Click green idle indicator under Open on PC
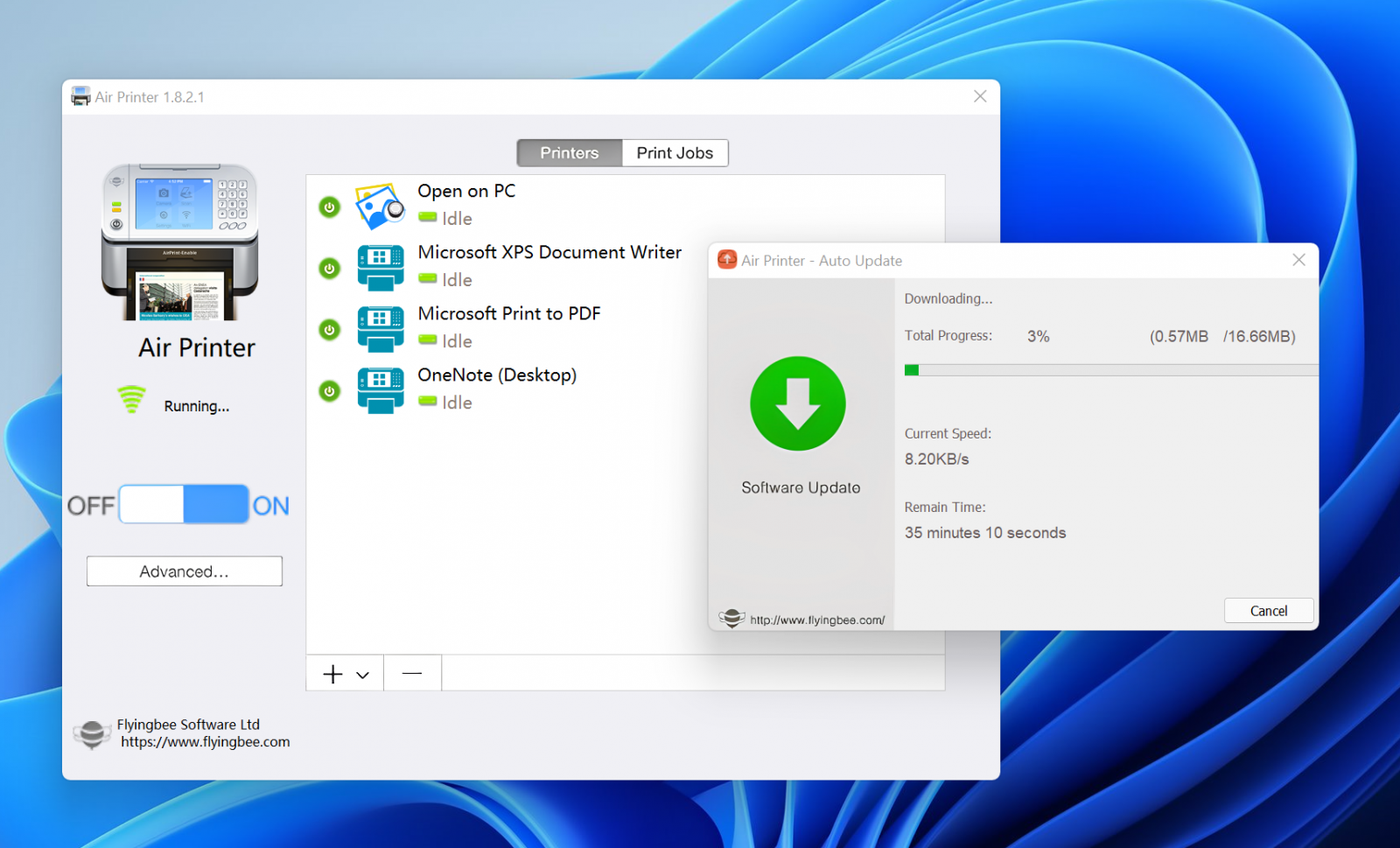 427,217
